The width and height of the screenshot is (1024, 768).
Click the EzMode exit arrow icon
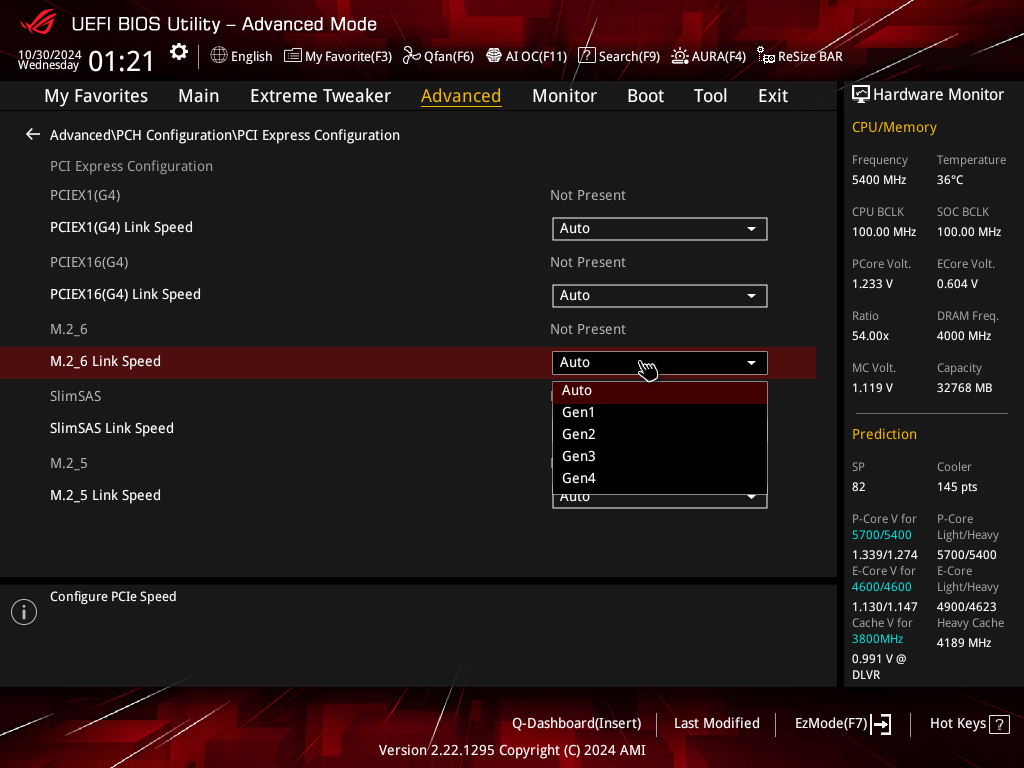(881, 724)
